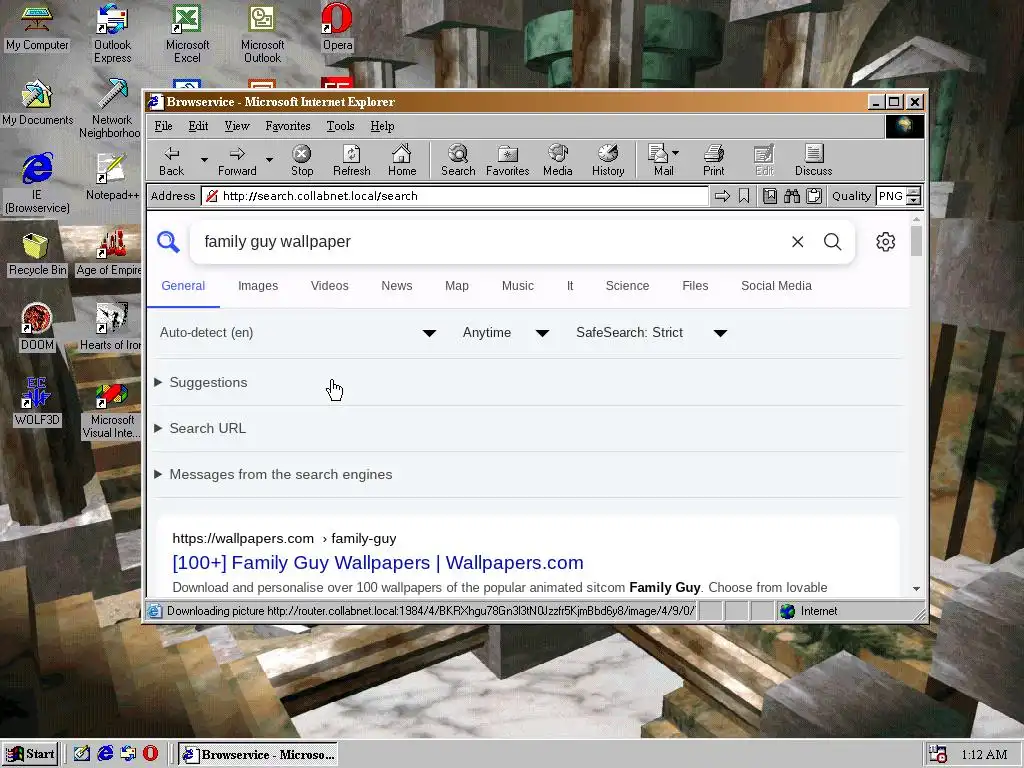Screen dimensions: 1024x768
Task: Submit search with the magnifier icon in the search box
Action: [x=833, y=242]
